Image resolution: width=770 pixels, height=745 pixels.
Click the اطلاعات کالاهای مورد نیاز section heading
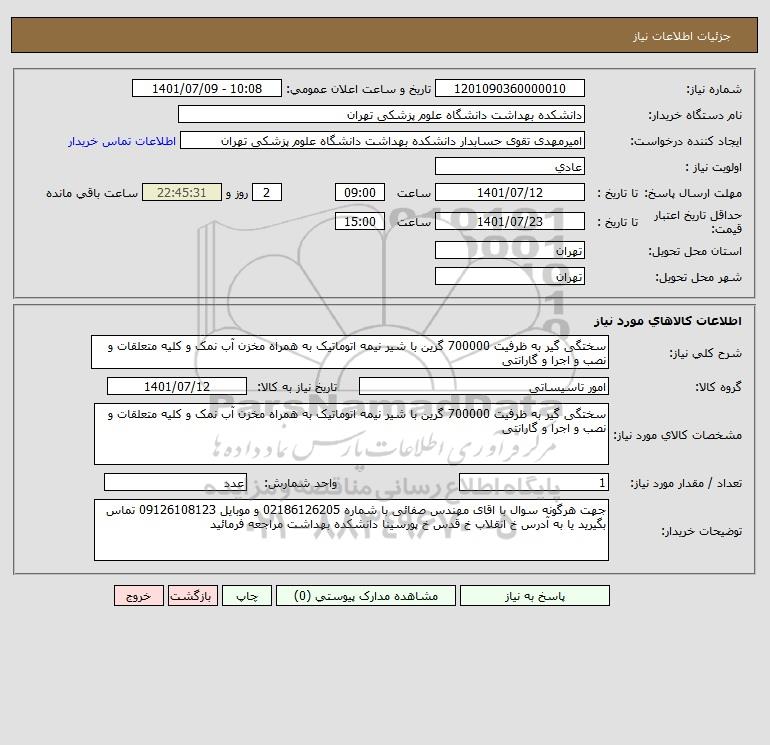click(x=668, y=321)
